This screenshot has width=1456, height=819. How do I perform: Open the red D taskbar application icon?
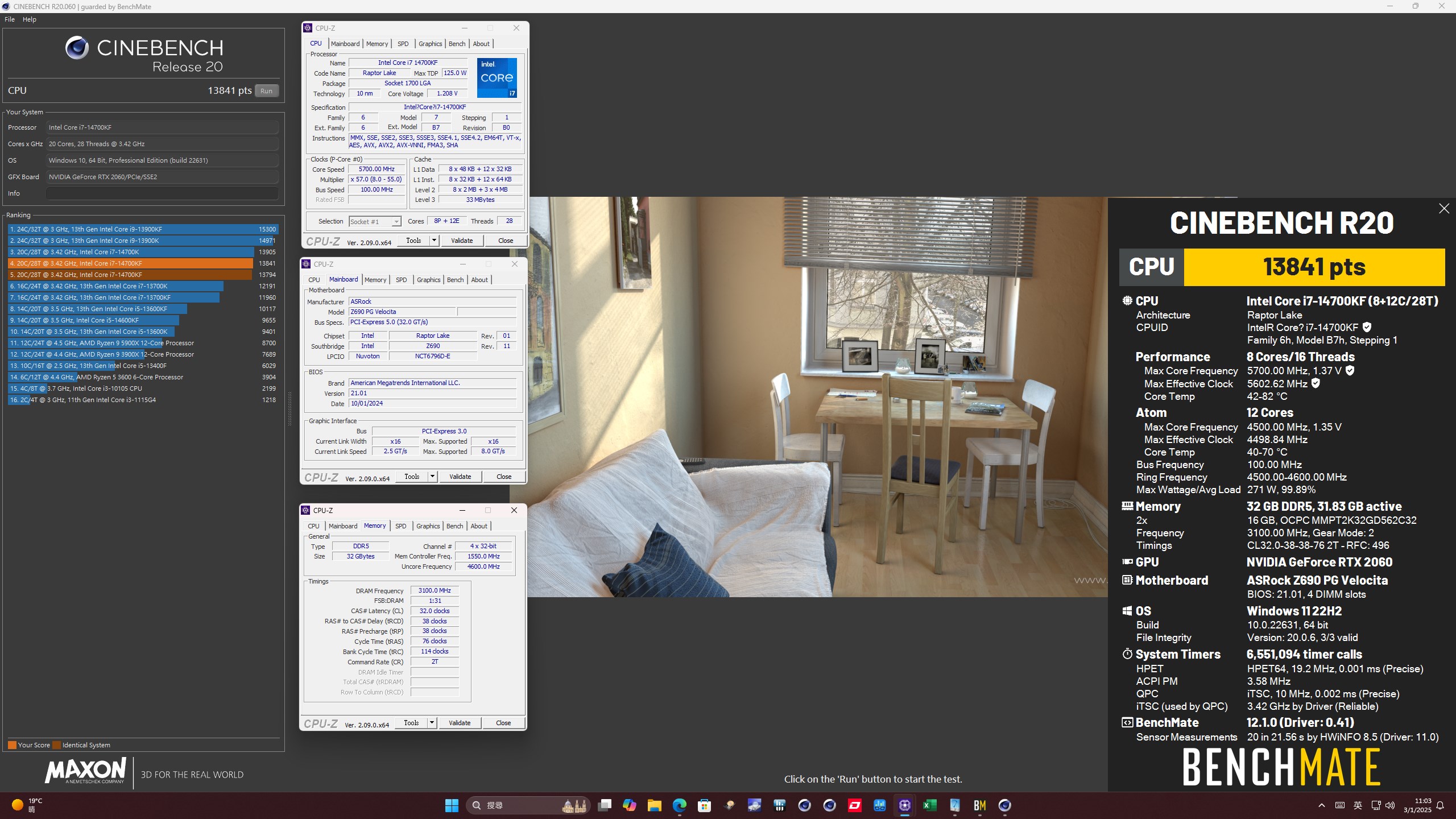[855, 805]
